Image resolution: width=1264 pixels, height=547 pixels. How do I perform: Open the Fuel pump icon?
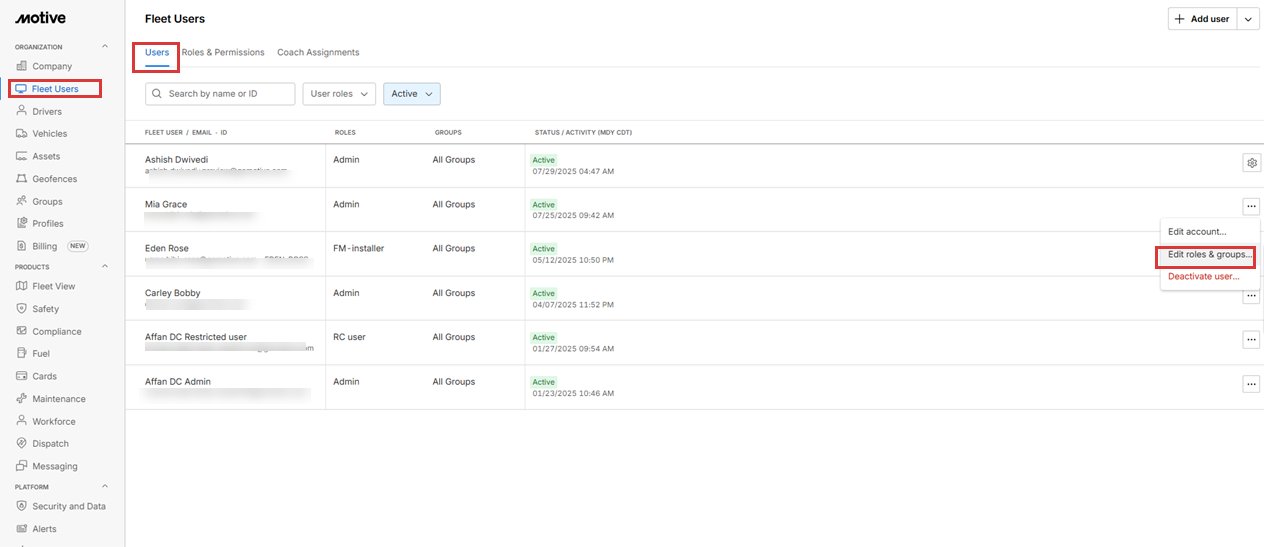point(22,353)
